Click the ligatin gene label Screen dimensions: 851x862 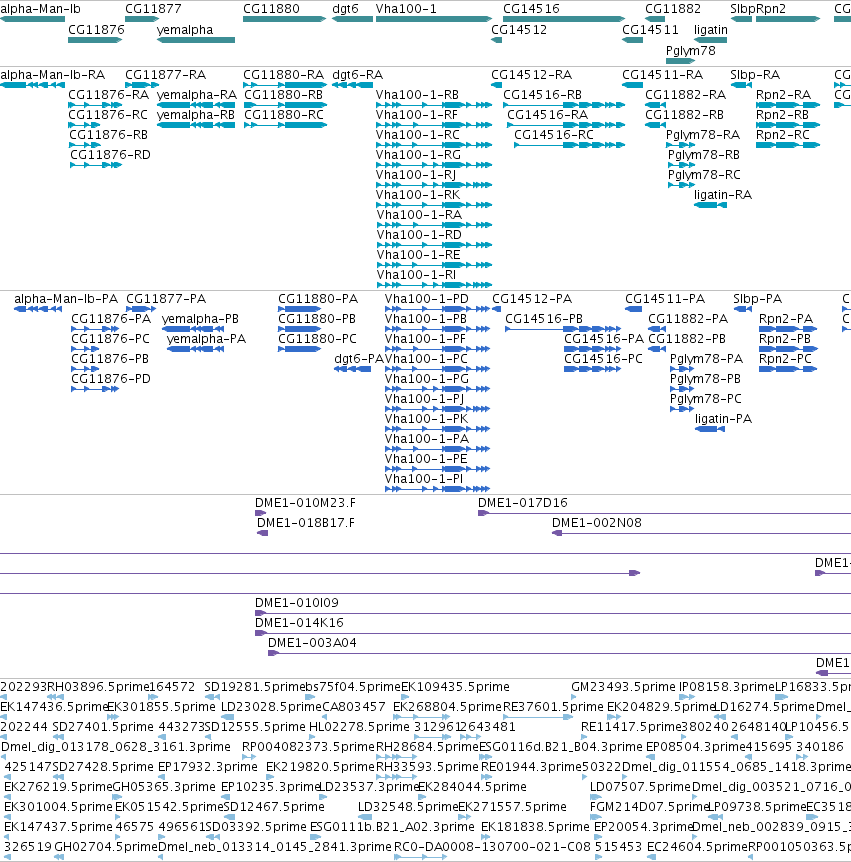(711, 30)
